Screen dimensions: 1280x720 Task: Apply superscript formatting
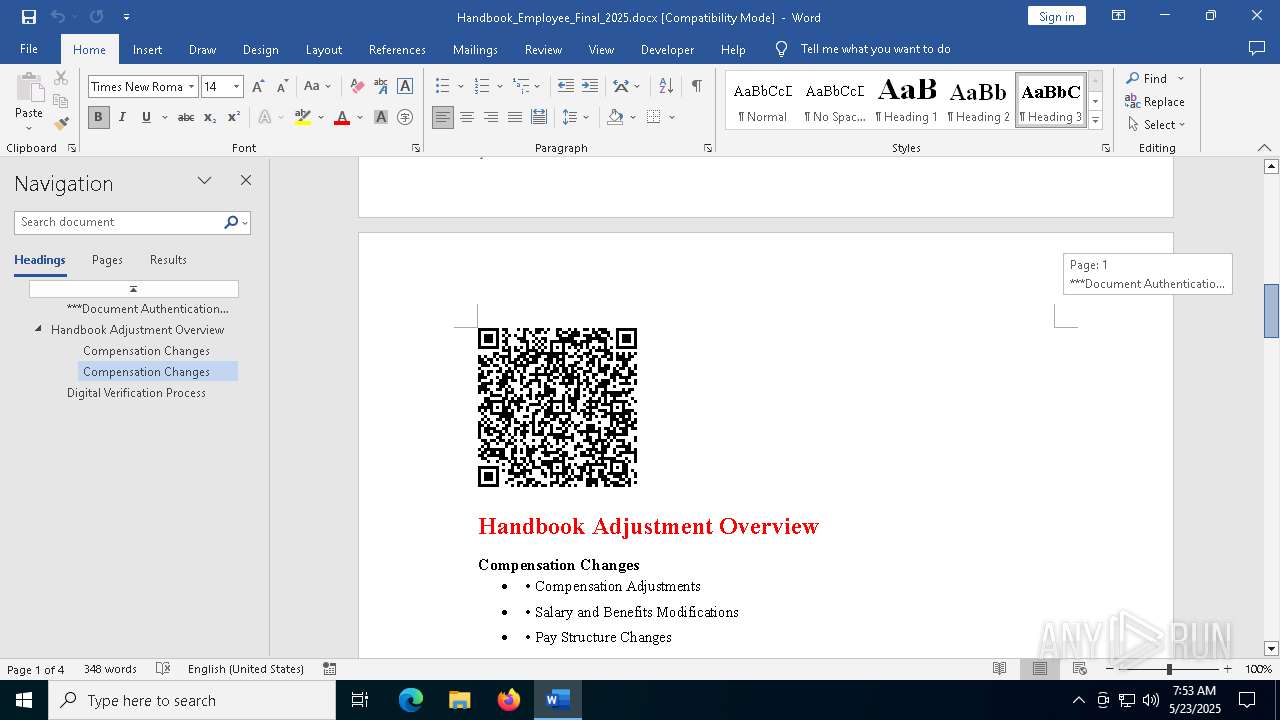click(x=234, y=117)
